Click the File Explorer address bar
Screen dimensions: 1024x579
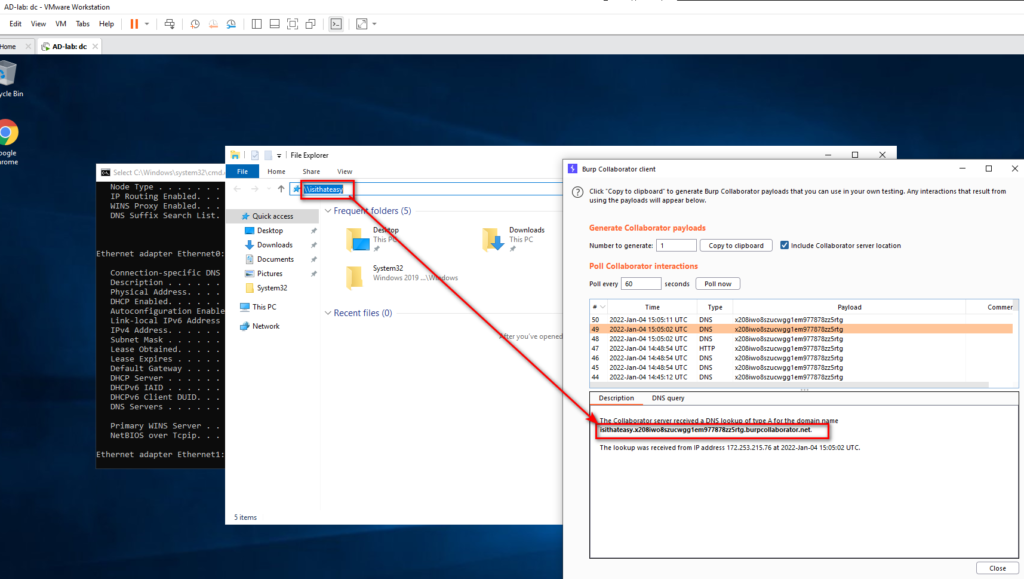[x=428, y=189]
